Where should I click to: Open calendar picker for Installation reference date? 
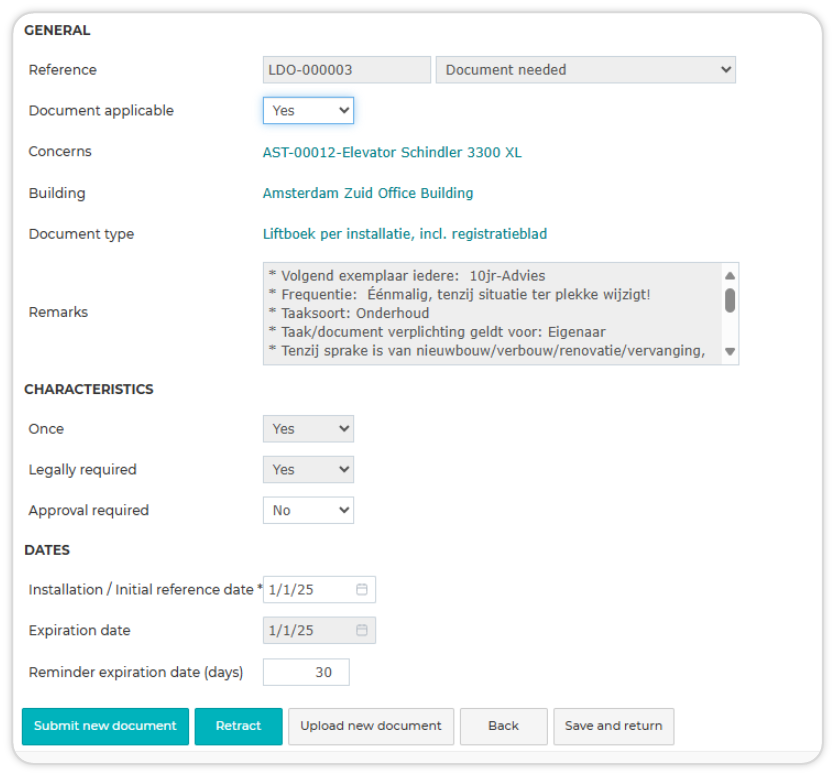(x=362, y=589)
